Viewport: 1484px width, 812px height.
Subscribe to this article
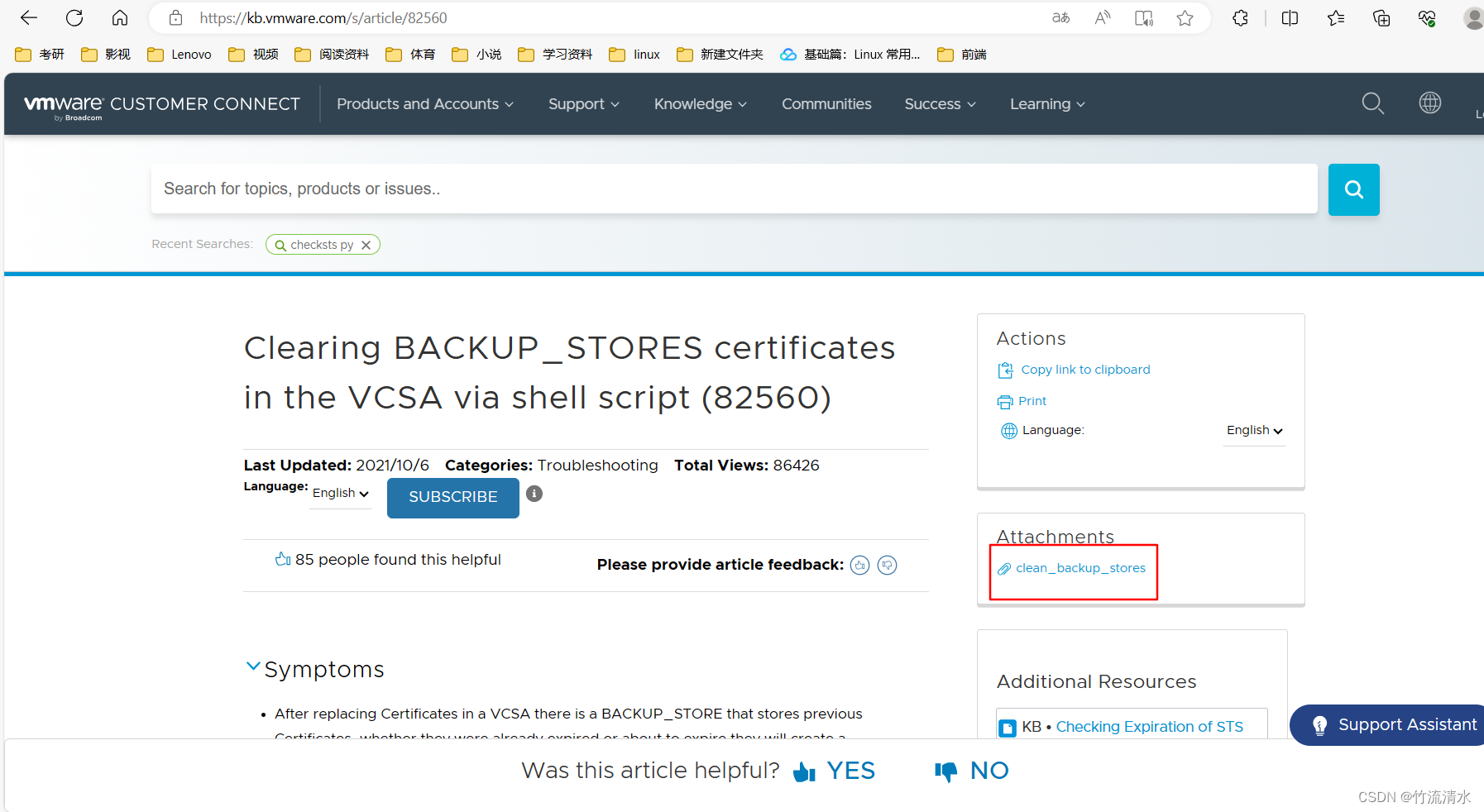(453, 497)
